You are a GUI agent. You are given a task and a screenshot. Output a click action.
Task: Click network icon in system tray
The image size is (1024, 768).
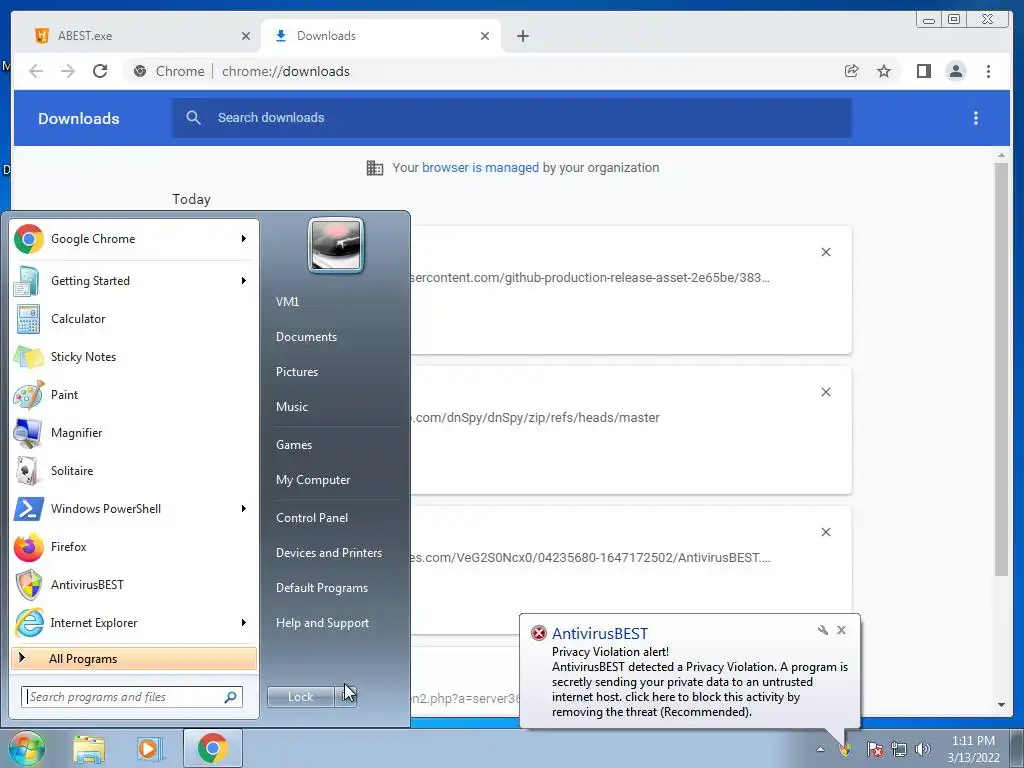[x=899, y=749]
